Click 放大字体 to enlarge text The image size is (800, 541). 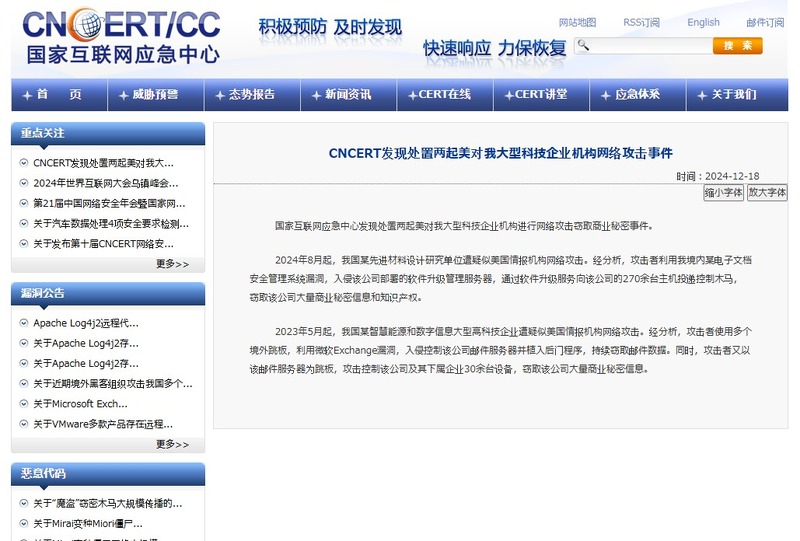(767, 193)
